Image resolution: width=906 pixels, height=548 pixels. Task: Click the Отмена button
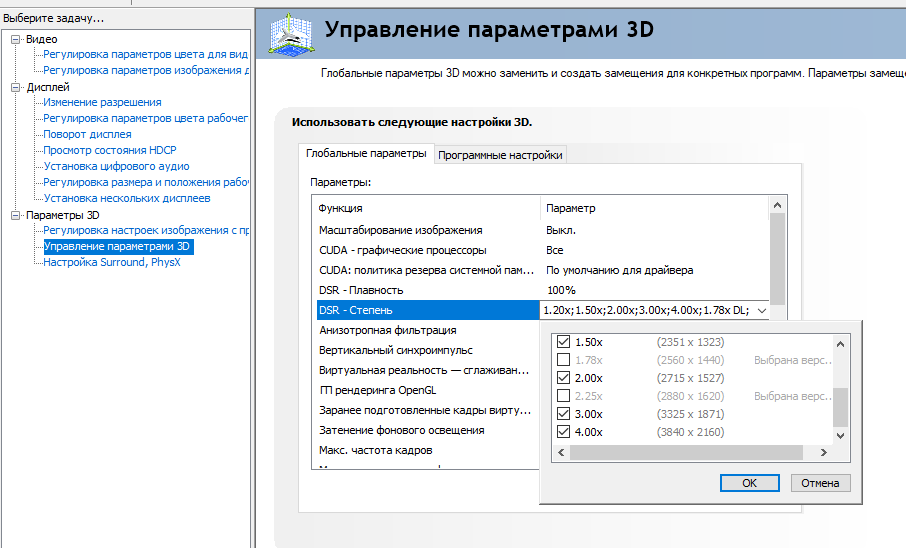coord(820,483)
